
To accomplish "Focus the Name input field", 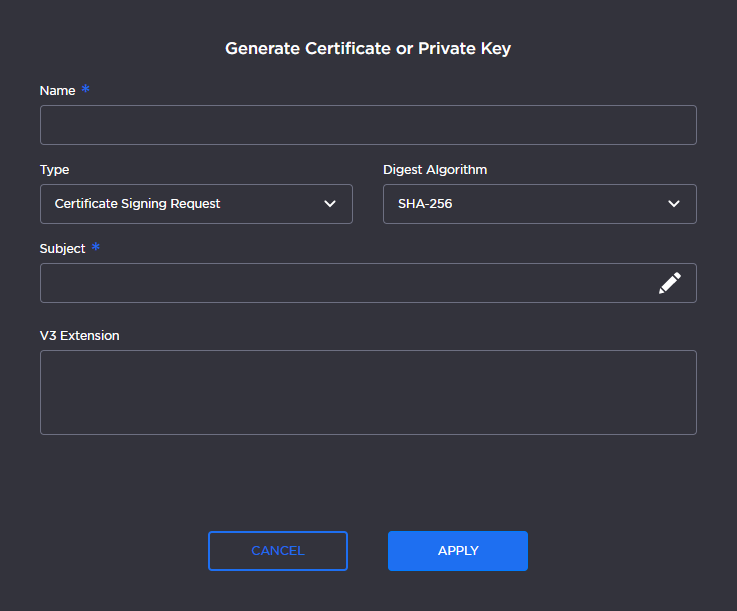I will point(368,125).
